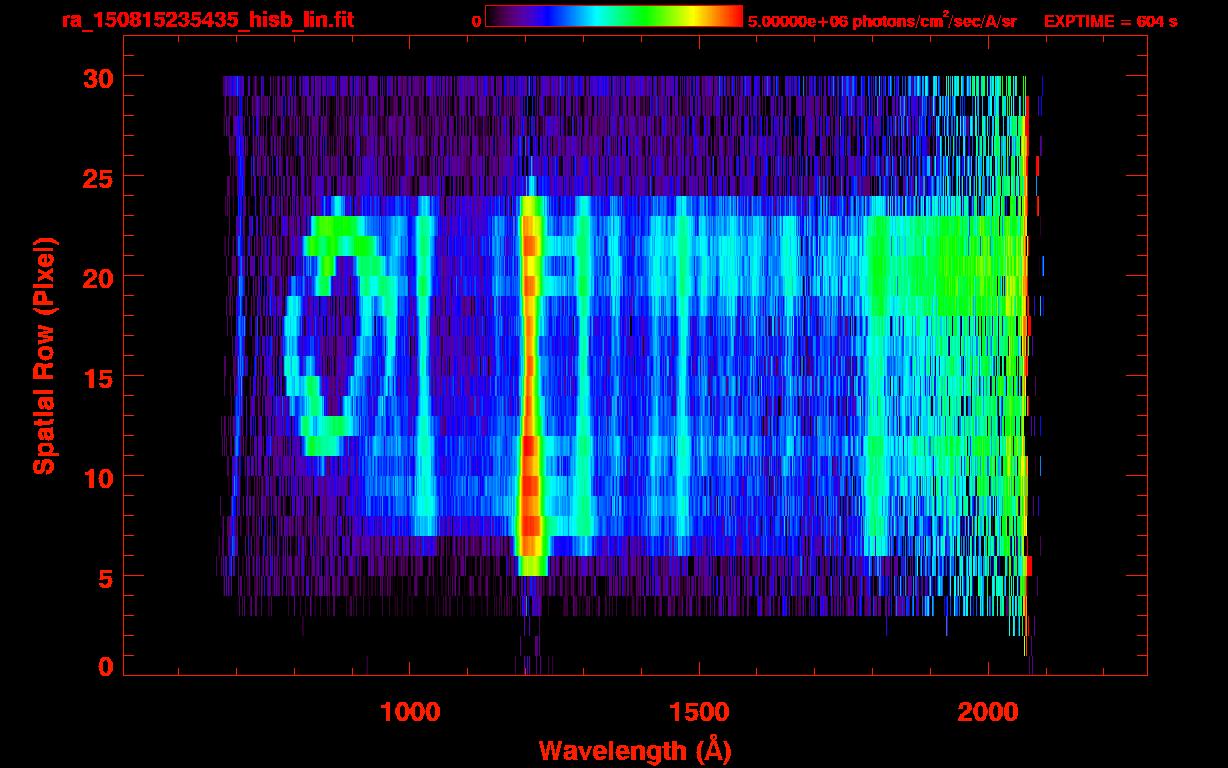Click the rainbow color scale bar

coord(614,16)
